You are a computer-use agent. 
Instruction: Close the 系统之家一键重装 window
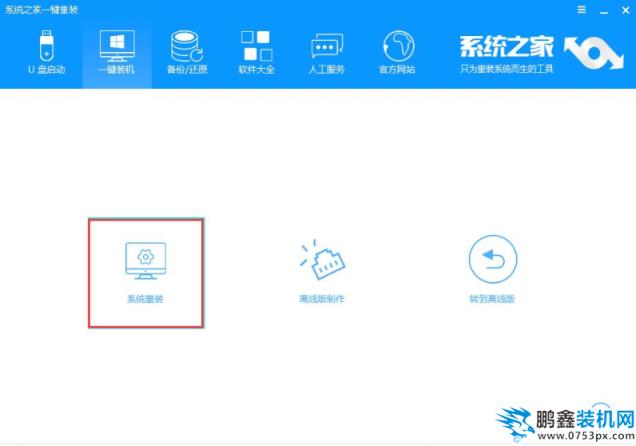625,10
